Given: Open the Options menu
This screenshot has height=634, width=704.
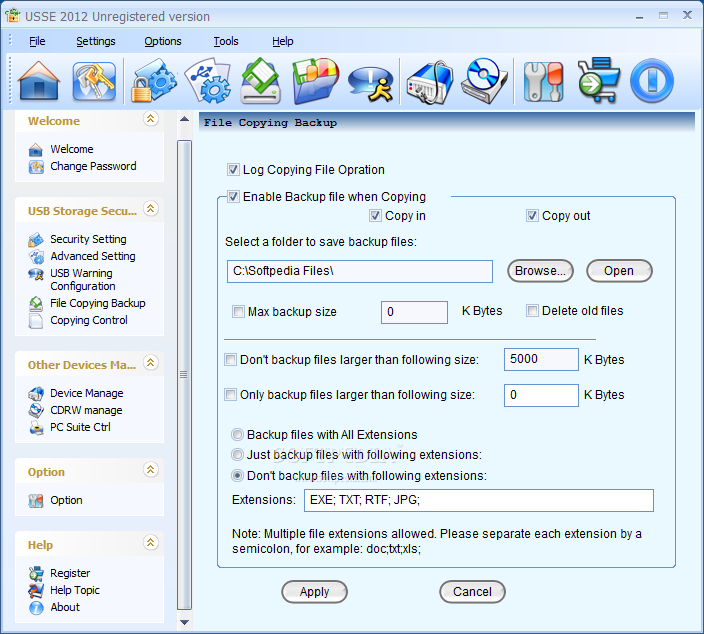Looking at the screenshot, I should tap(163, 41).
